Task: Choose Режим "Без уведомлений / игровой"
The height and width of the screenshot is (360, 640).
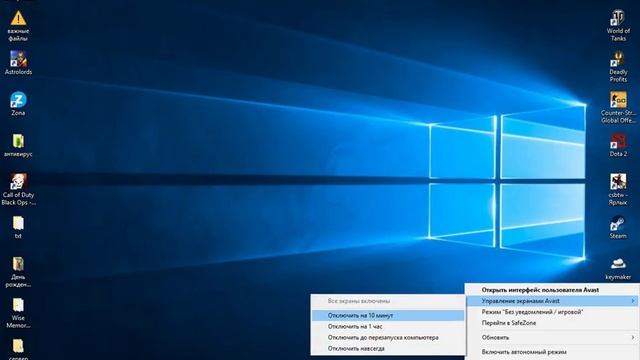Action: pyautogui.click(x=552, y=312)
